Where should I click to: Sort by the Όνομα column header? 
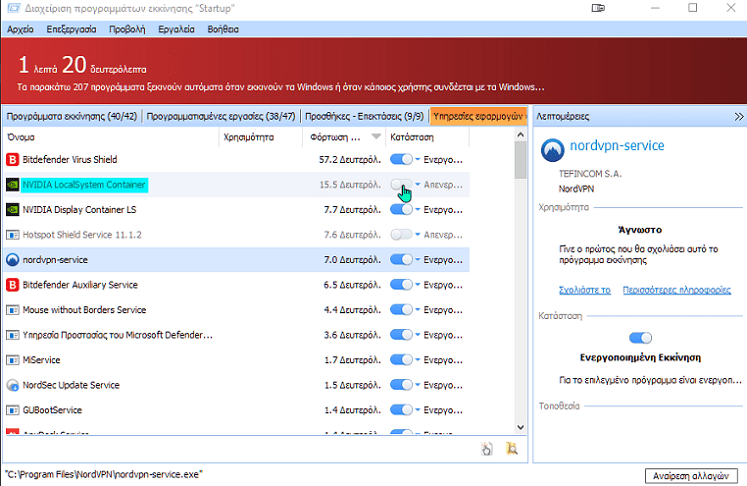pos(111,137)
